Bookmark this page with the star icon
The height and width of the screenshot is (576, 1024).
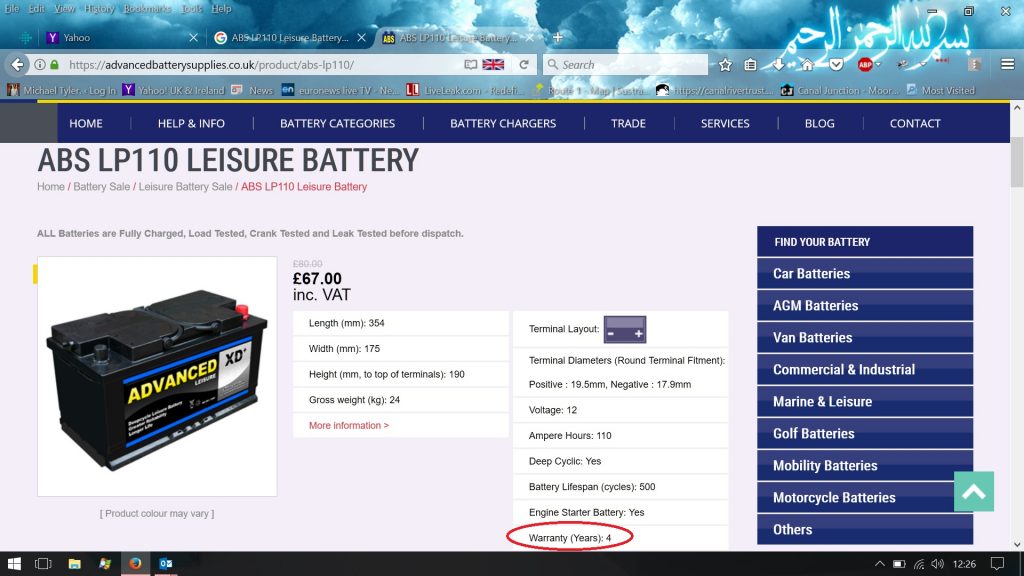725,65
